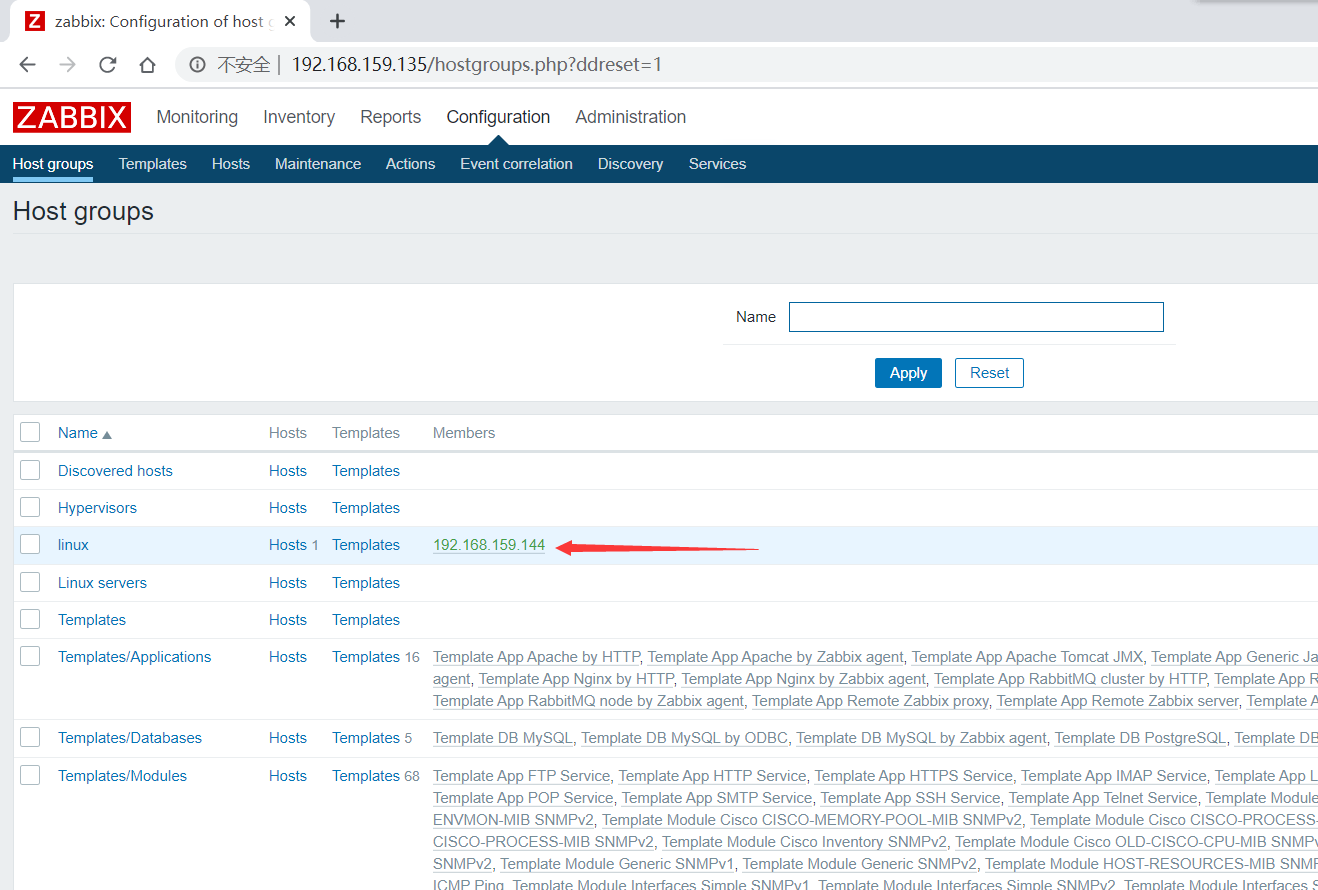The image size is (1318, 890).
Task: Go to Maintenance submenu tab
Action: [318, 164]
